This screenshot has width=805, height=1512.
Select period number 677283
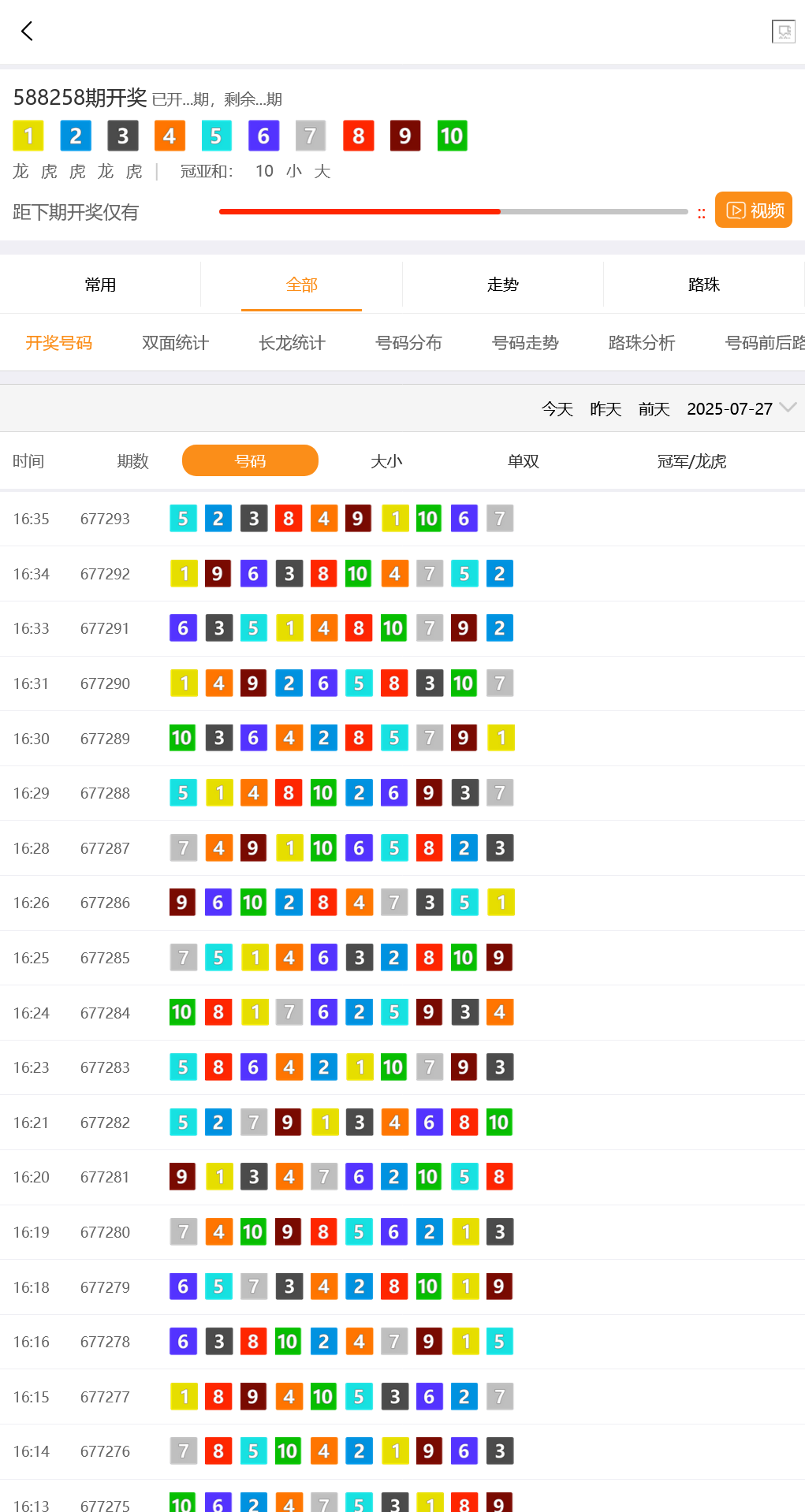(105, 1067)
